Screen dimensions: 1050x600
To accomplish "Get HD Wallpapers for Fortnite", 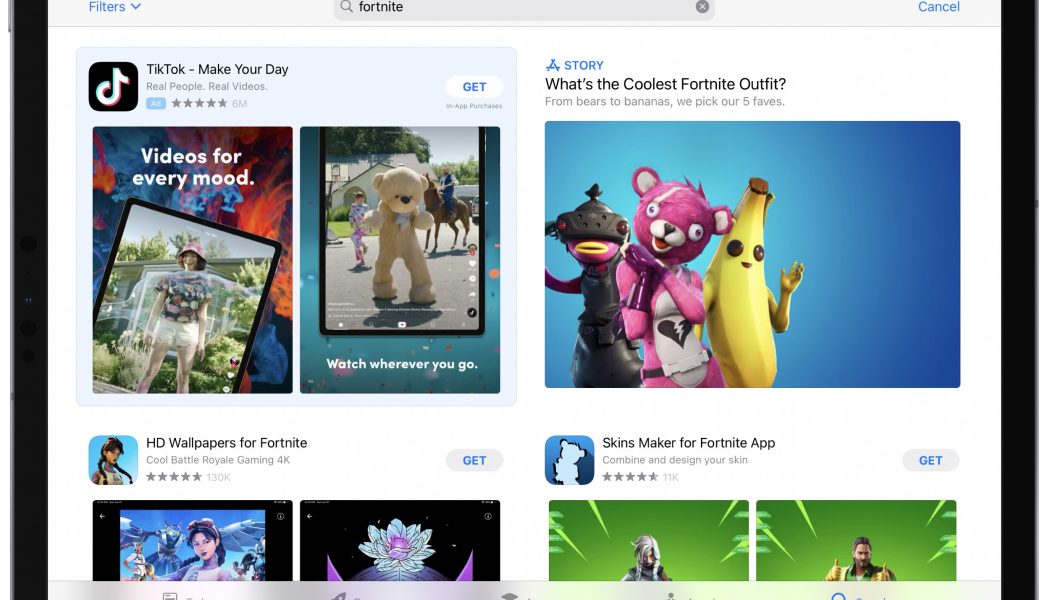I will click(x=474, y=460).
